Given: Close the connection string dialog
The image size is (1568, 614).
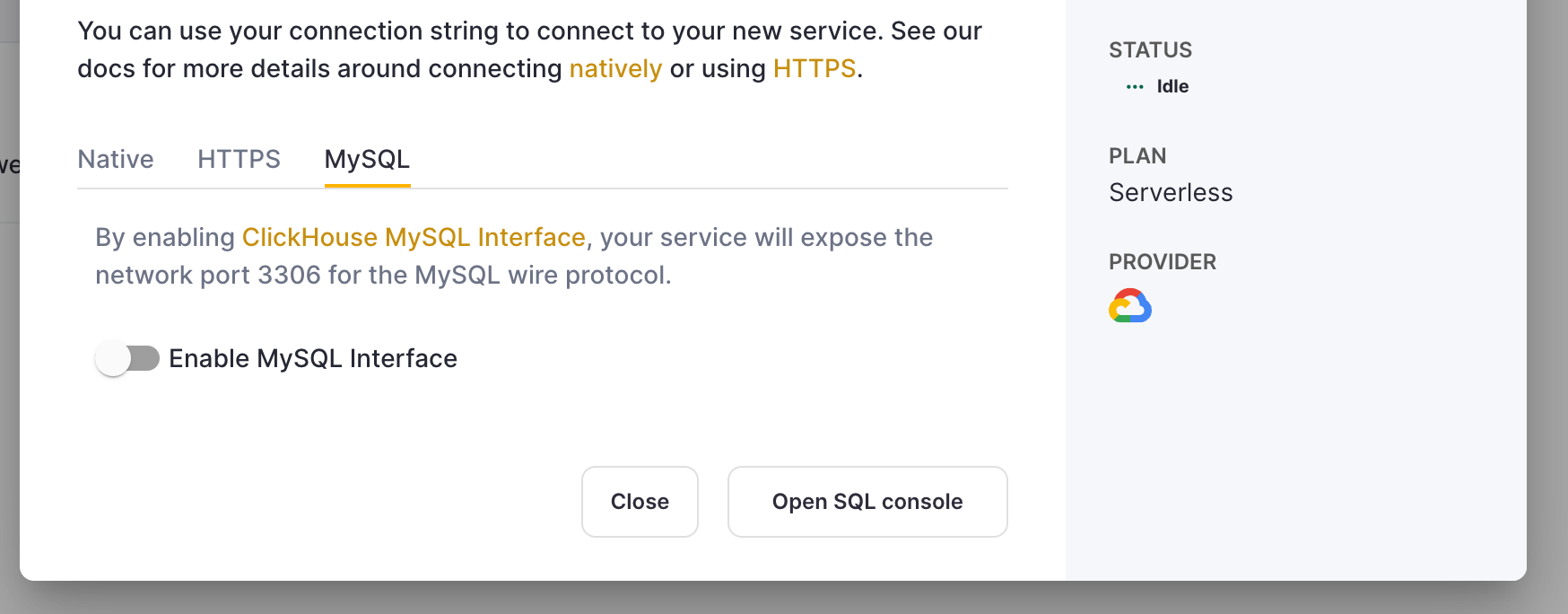Looking at the screenshot, I should [640, 501].
